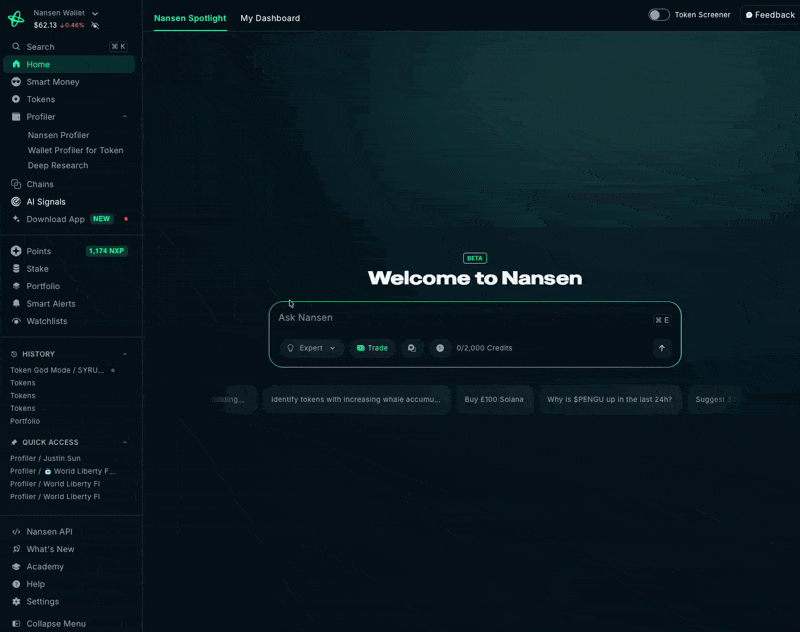Viewport: 800px width, 632px height.
Task: Select the Nansen Spotlight tab
Action: click(x=190, y=18)
